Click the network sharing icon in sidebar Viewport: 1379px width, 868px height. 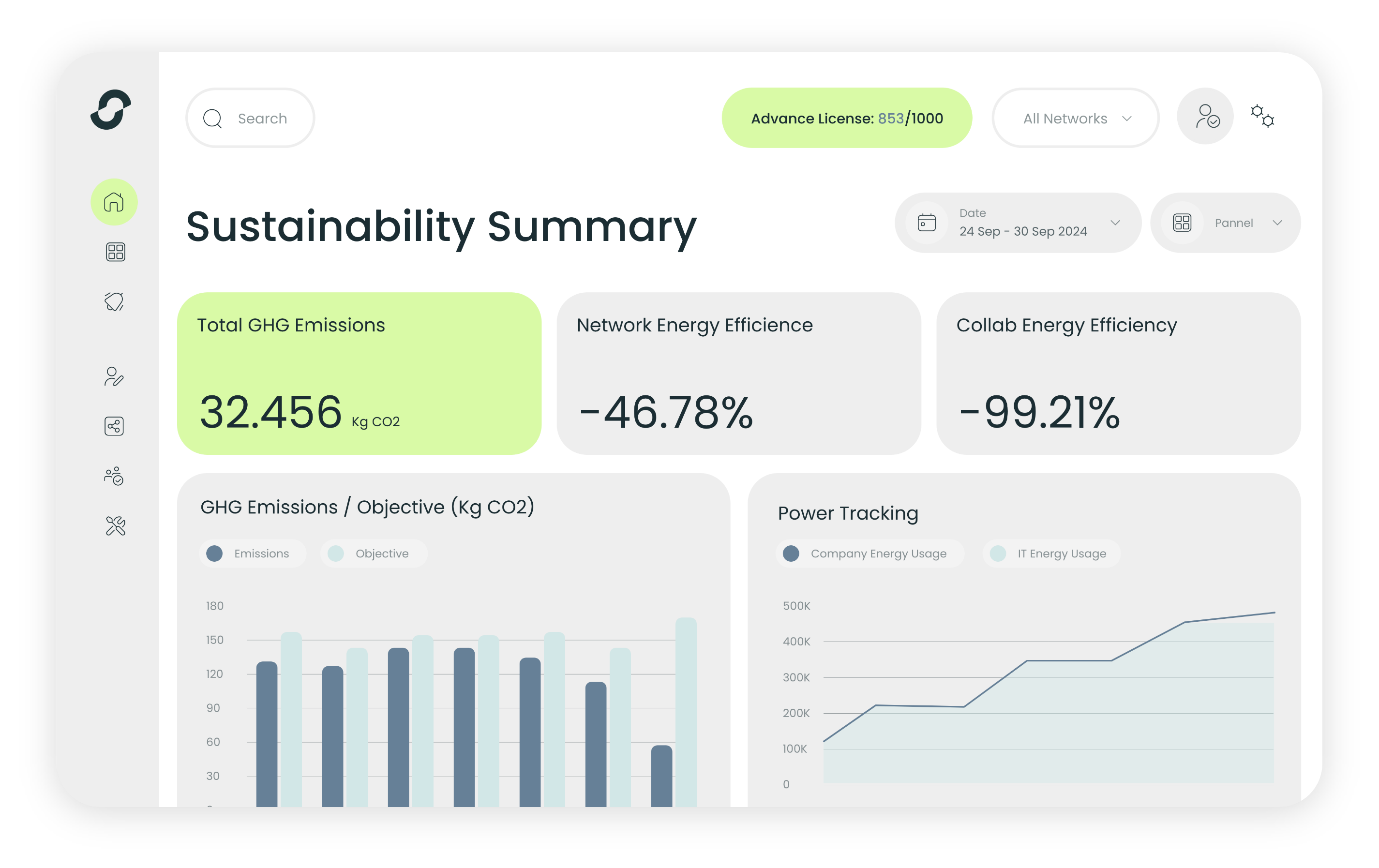[113, 425]
